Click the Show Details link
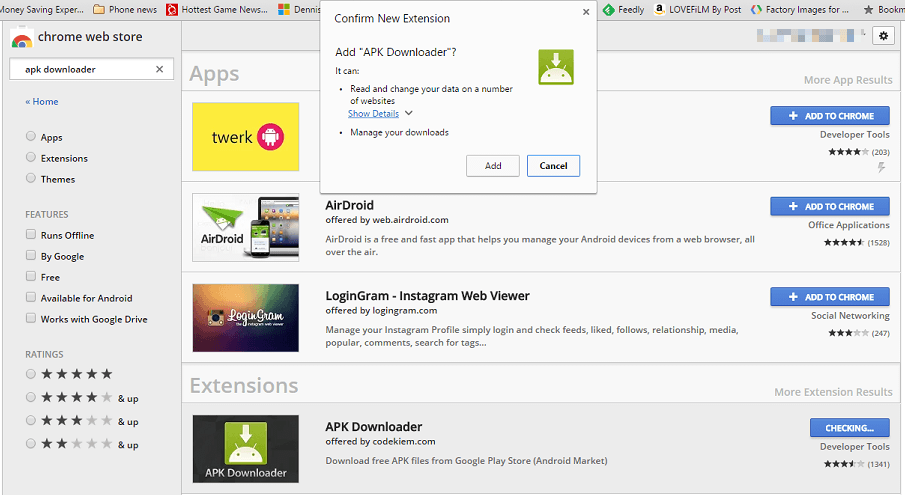This screenshot has width=905, height=495. (373, 114)
